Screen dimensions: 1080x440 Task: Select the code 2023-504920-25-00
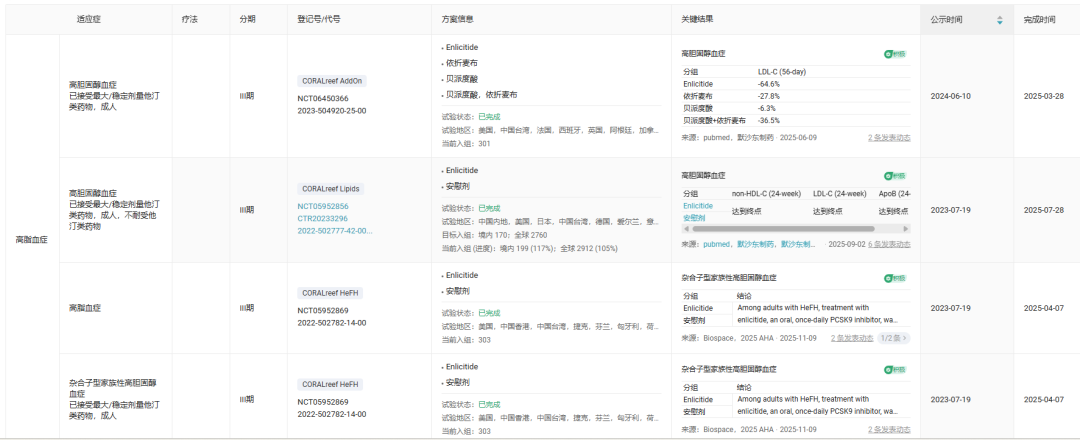pyautogui.click(x=332, y=111)
